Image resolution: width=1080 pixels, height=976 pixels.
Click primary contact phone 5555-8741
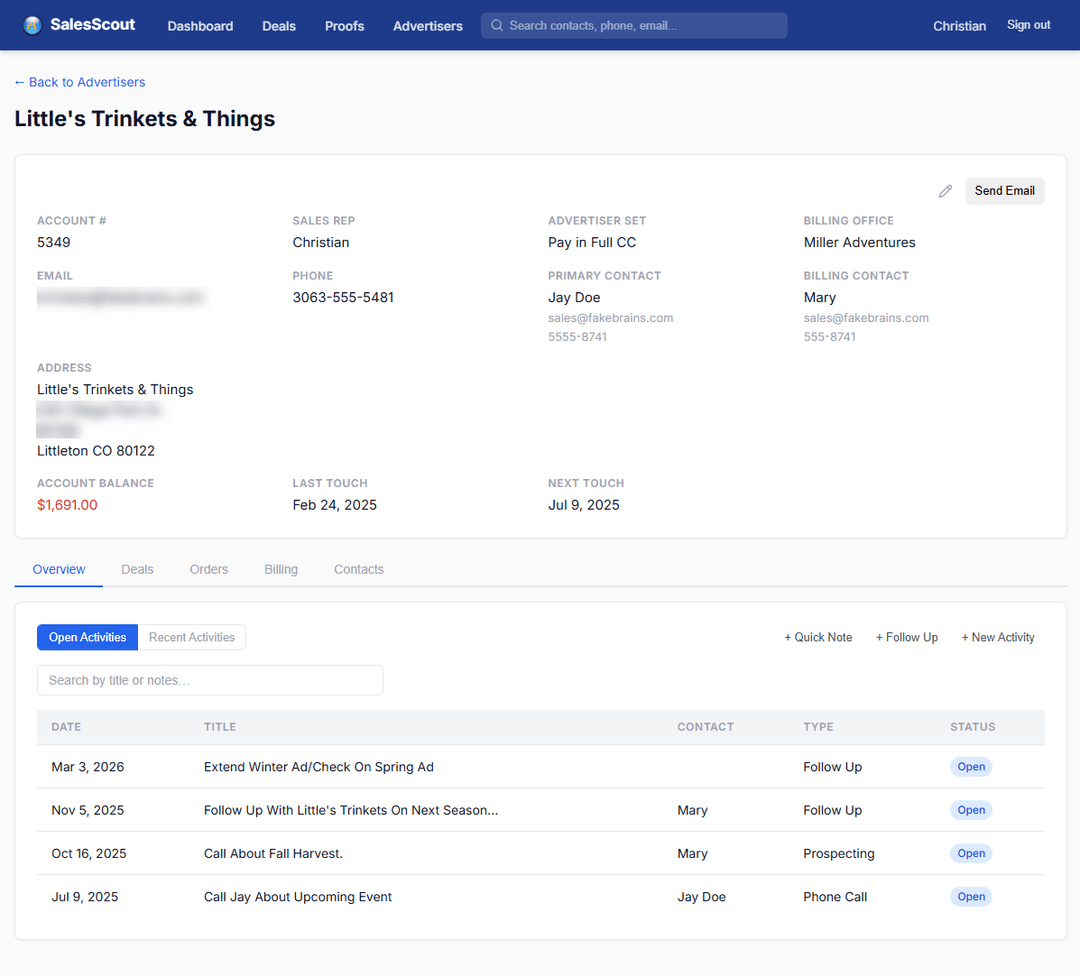point(577,337)
